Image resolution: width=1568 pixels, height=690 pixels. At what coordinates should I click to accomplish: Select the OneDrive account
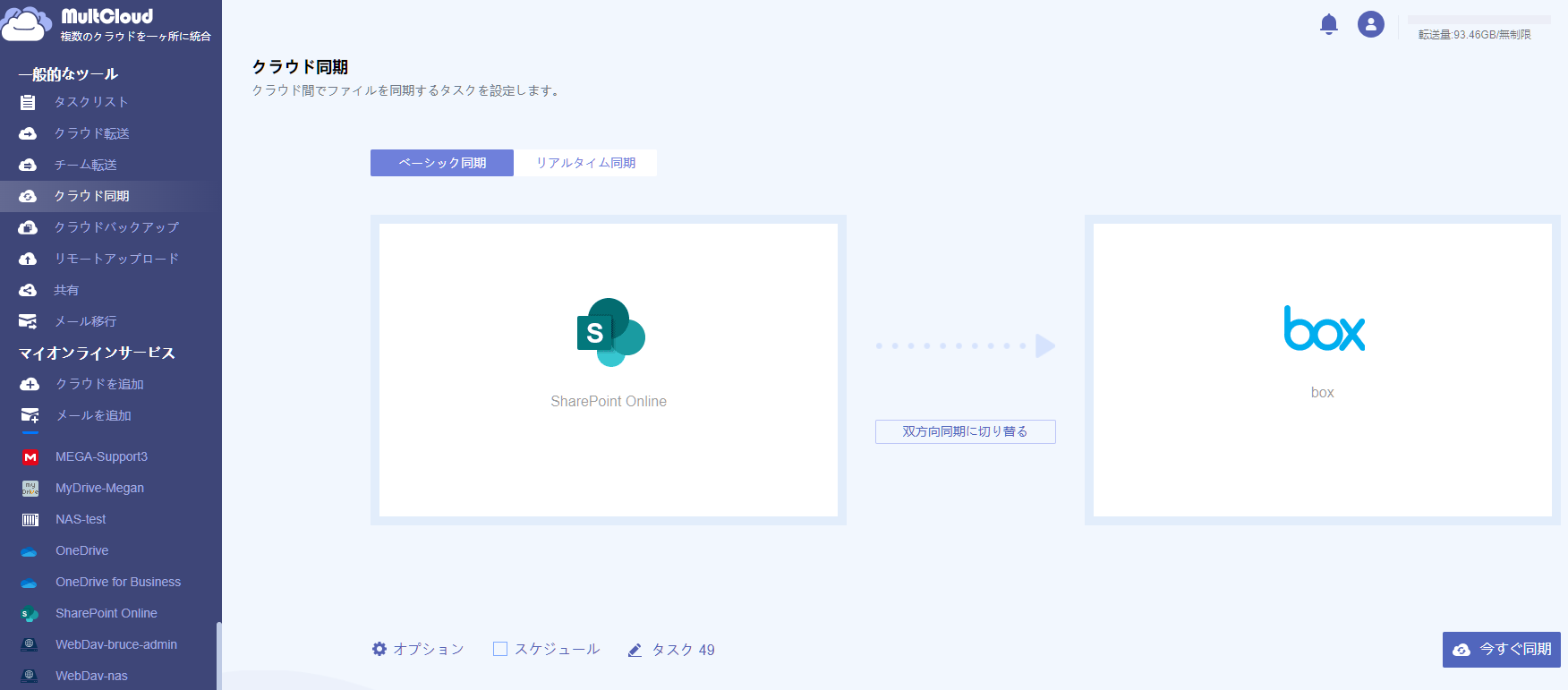pyautogui.click(x=82, y=550)
